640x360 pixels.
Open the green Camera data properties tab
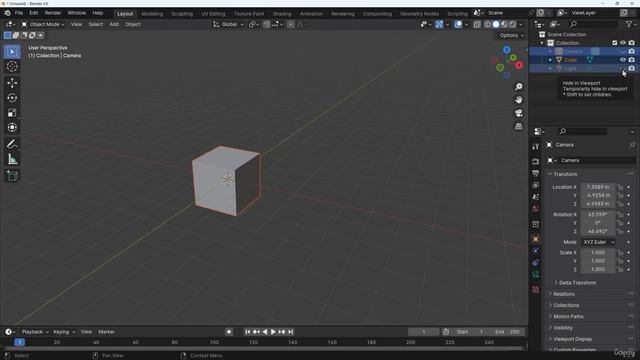pos(536,275)
